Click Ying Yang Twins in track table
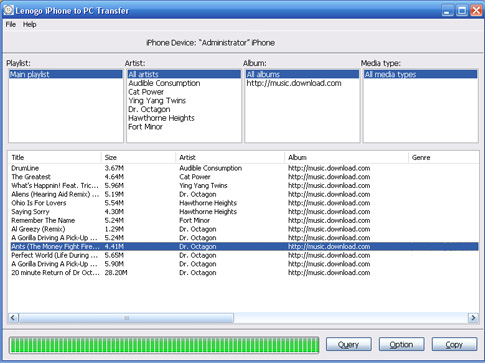The width and height of the screenshot is (485, 363). [x=203, y=185]
